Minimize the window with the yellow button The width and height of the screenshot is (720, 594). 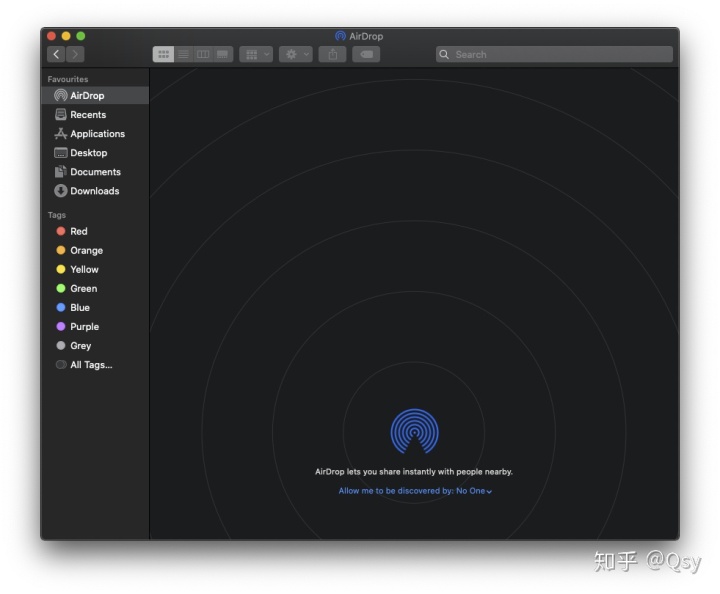pos(66,36)
